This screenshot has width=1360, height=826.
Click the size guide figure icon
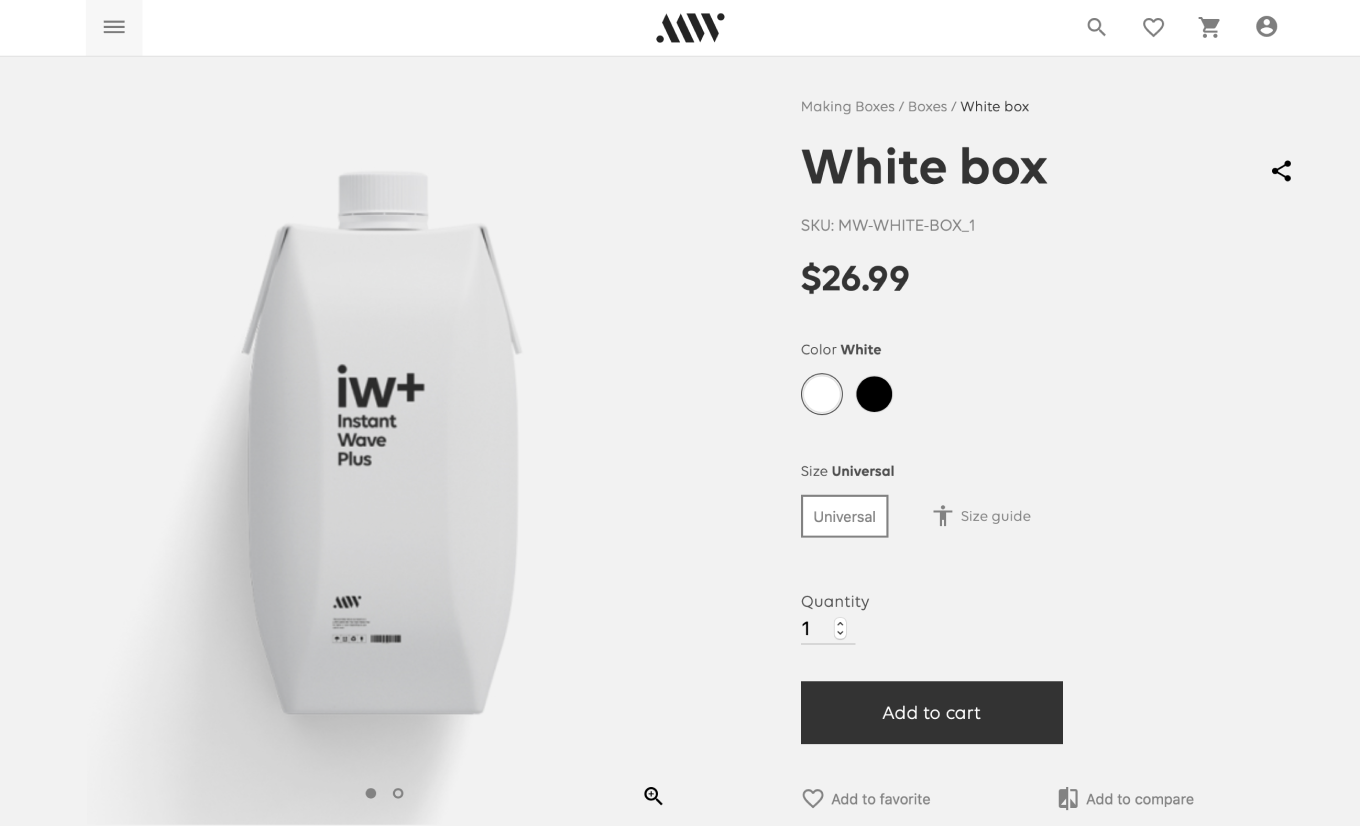pos(942,516)
